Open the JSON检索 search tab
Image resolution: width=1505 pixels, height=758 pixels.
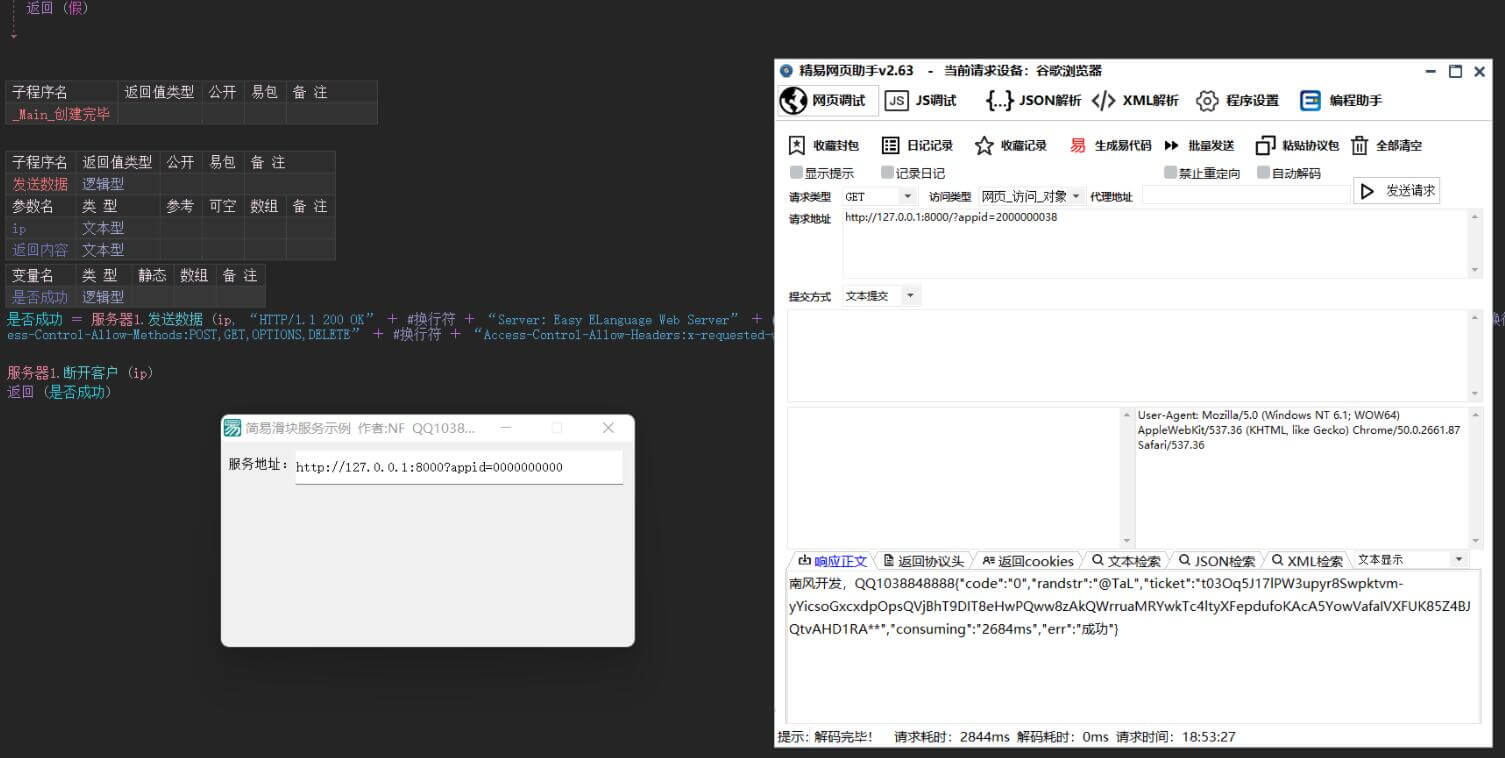(x=1216, y=561)
